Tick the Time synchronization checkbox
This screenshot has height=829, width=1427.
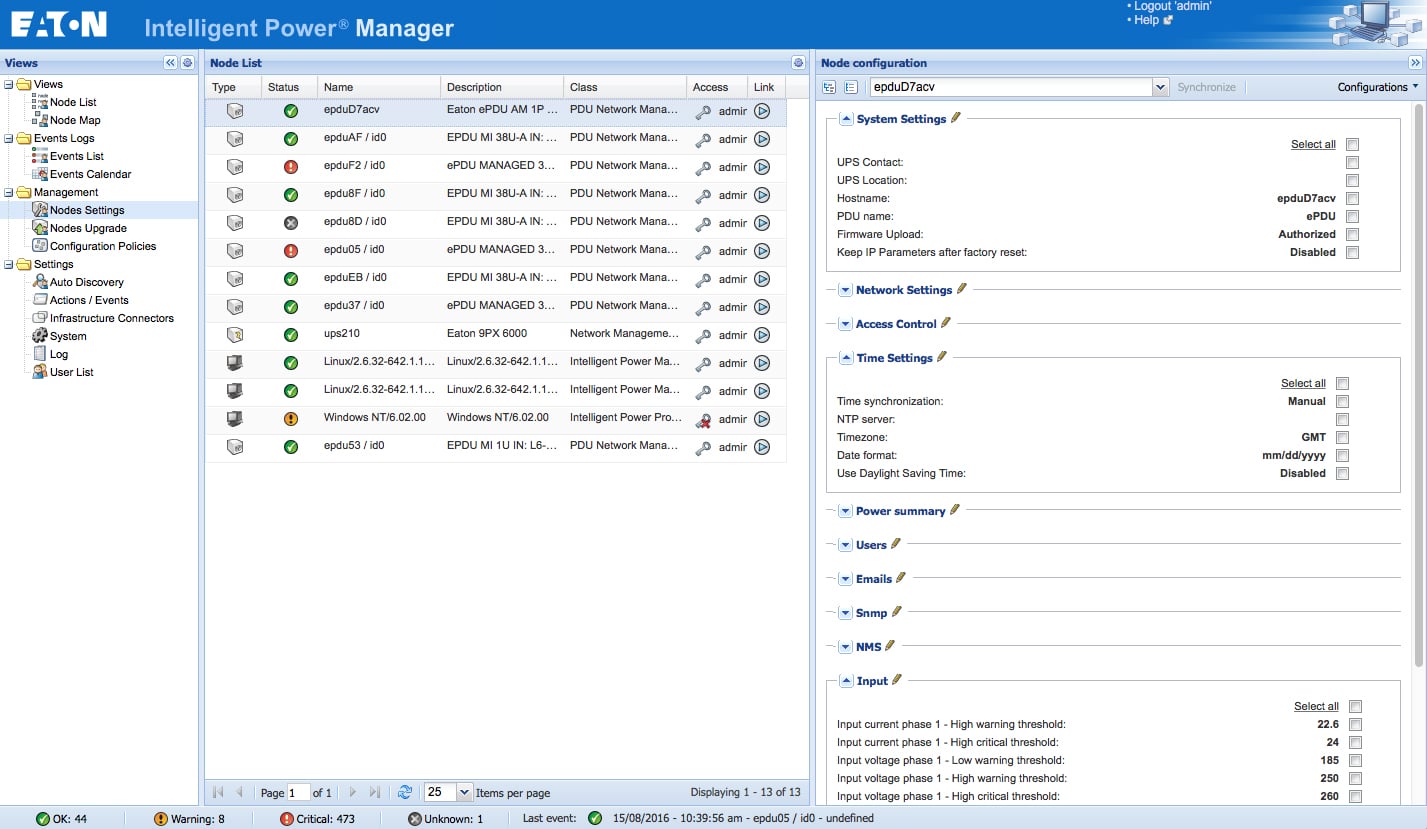(x=1342, y=401)
